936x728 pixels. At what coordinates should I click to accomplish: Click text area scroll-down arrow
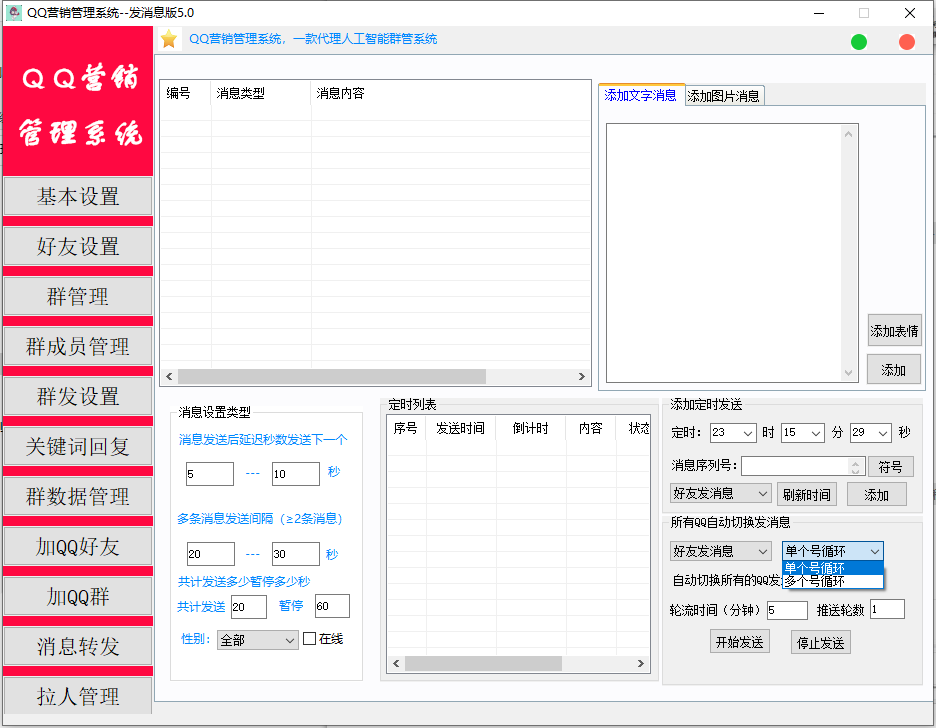[848, 373]
